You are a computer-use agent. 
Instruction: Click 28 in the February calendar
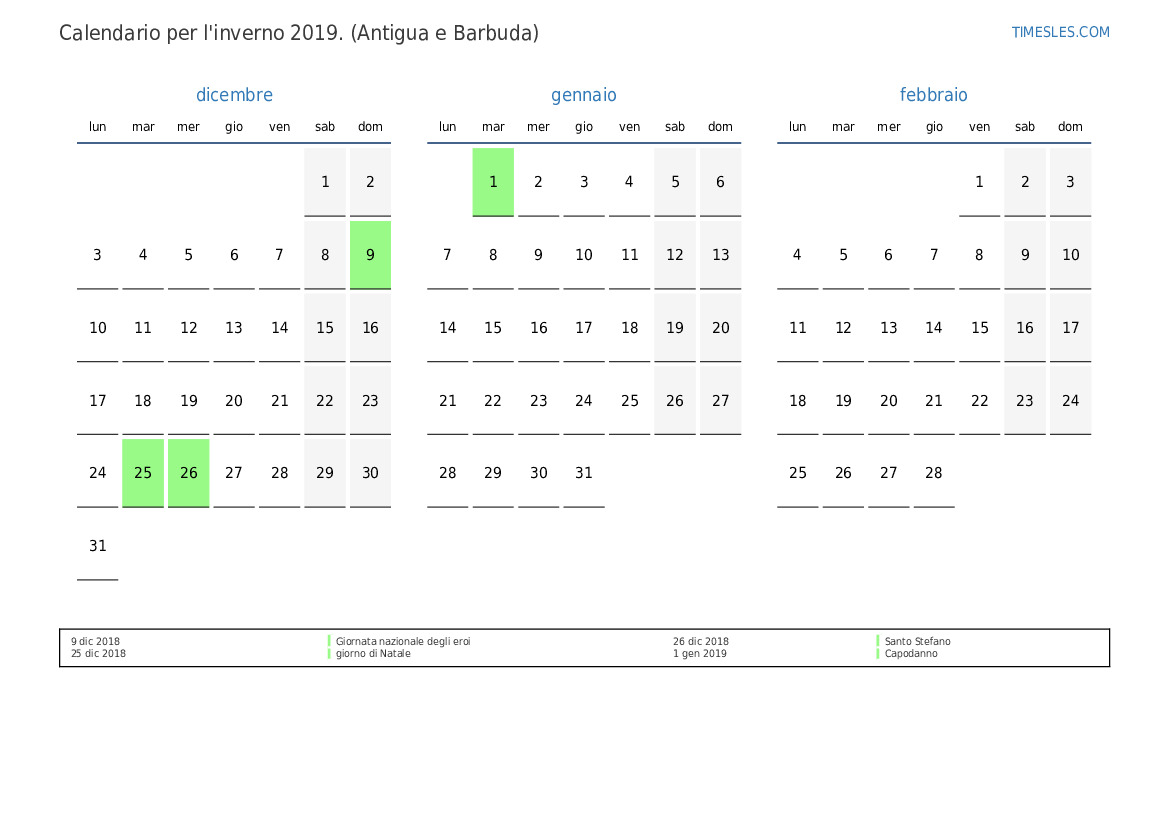pyautogui.click(x=934, y=473)
